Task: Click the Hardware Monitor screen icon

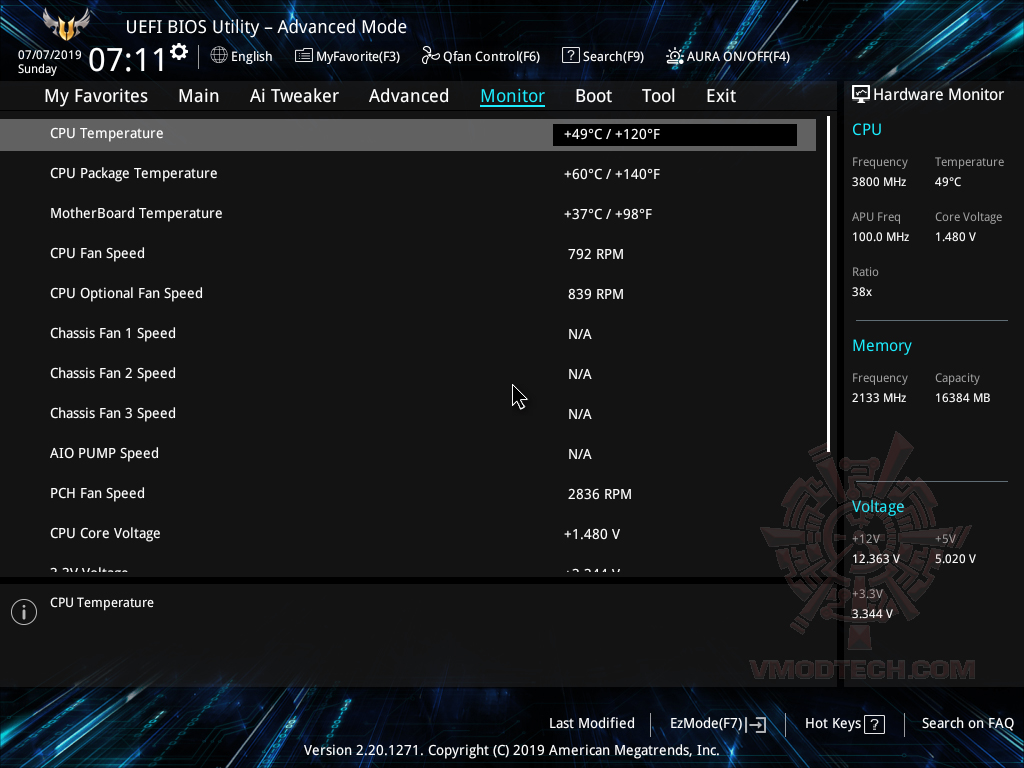Action: click(x=861, y=95)
